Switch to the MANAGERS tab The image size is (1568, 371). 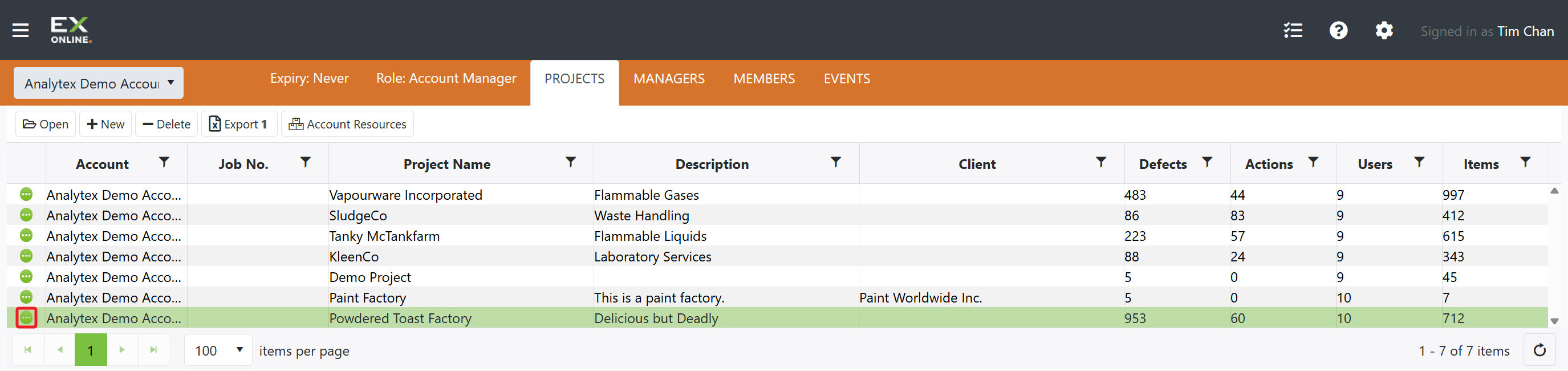668,79
